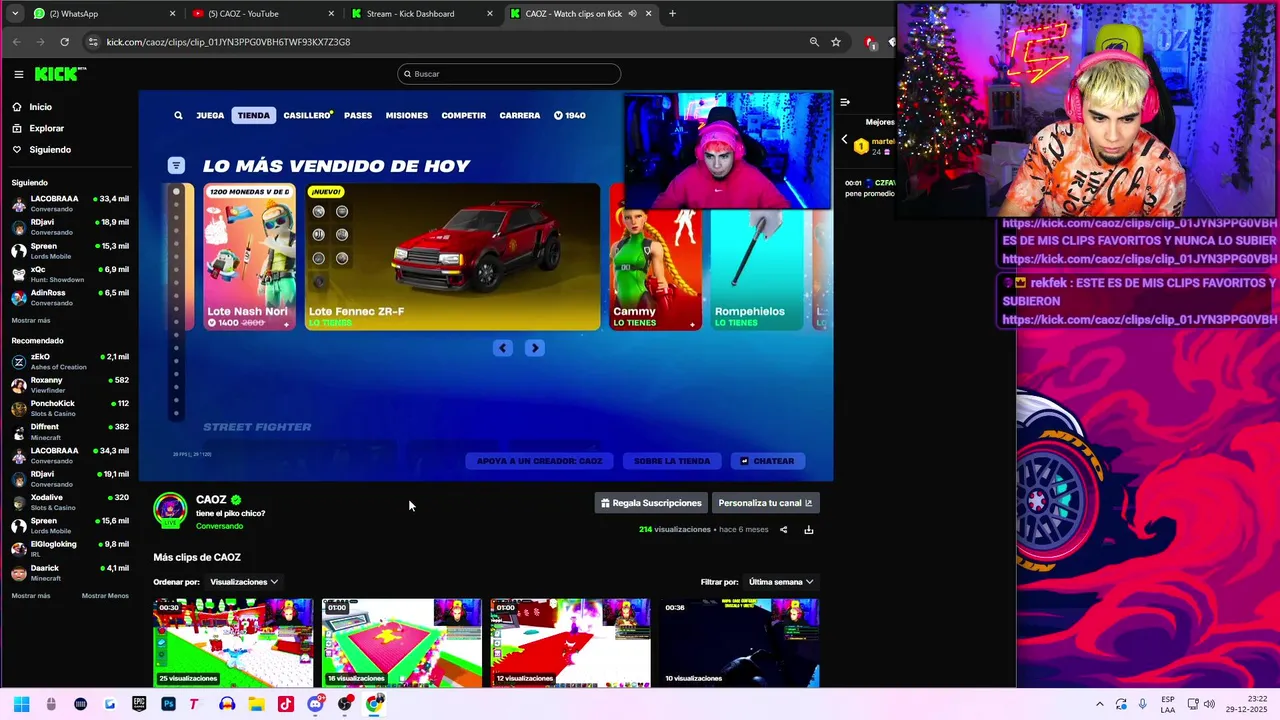Click Personaliza tu canal button
This screenshot has width=1280, height=720.
765,503
